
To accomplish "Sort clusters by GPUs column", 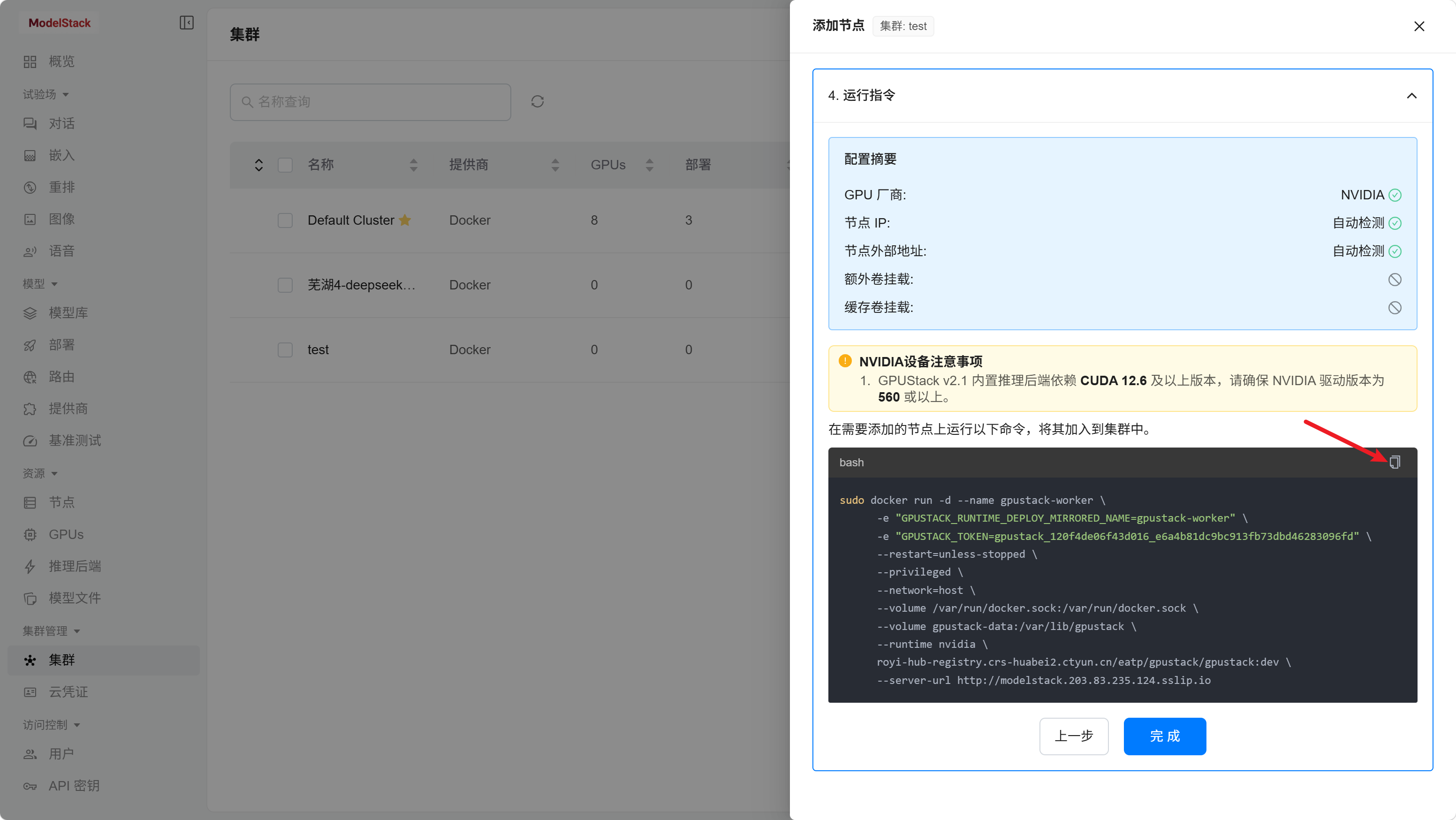I will point(650,165).
